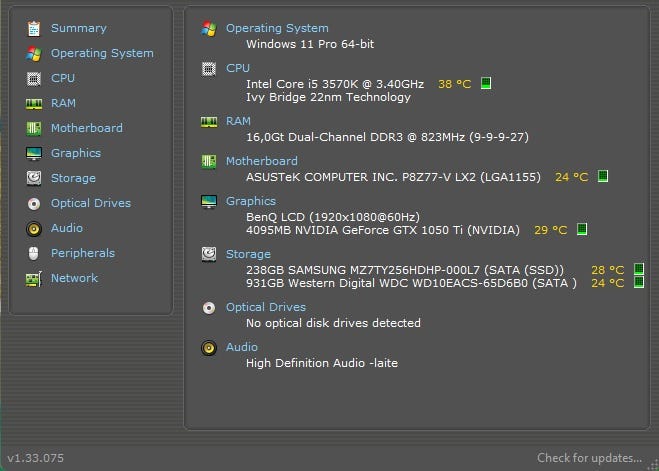
Task: Click the Check for updates link
Action: (590, 458)
